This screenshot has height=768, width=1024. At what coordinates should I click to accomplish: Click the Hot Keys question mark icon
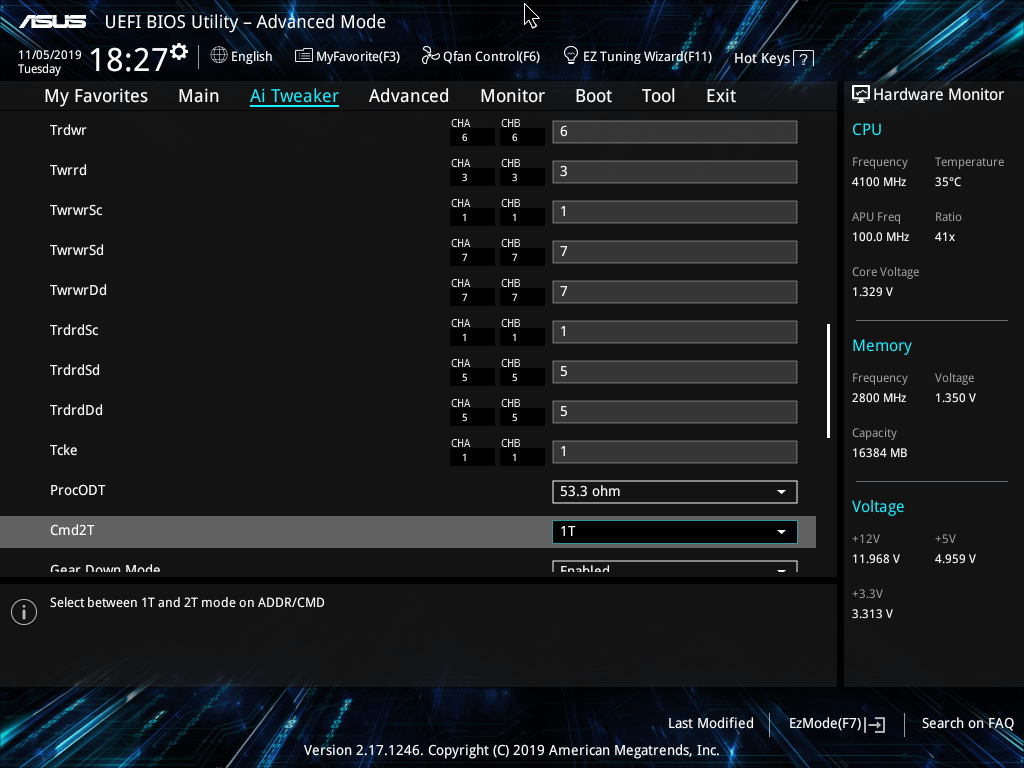[x=804, y=59]
